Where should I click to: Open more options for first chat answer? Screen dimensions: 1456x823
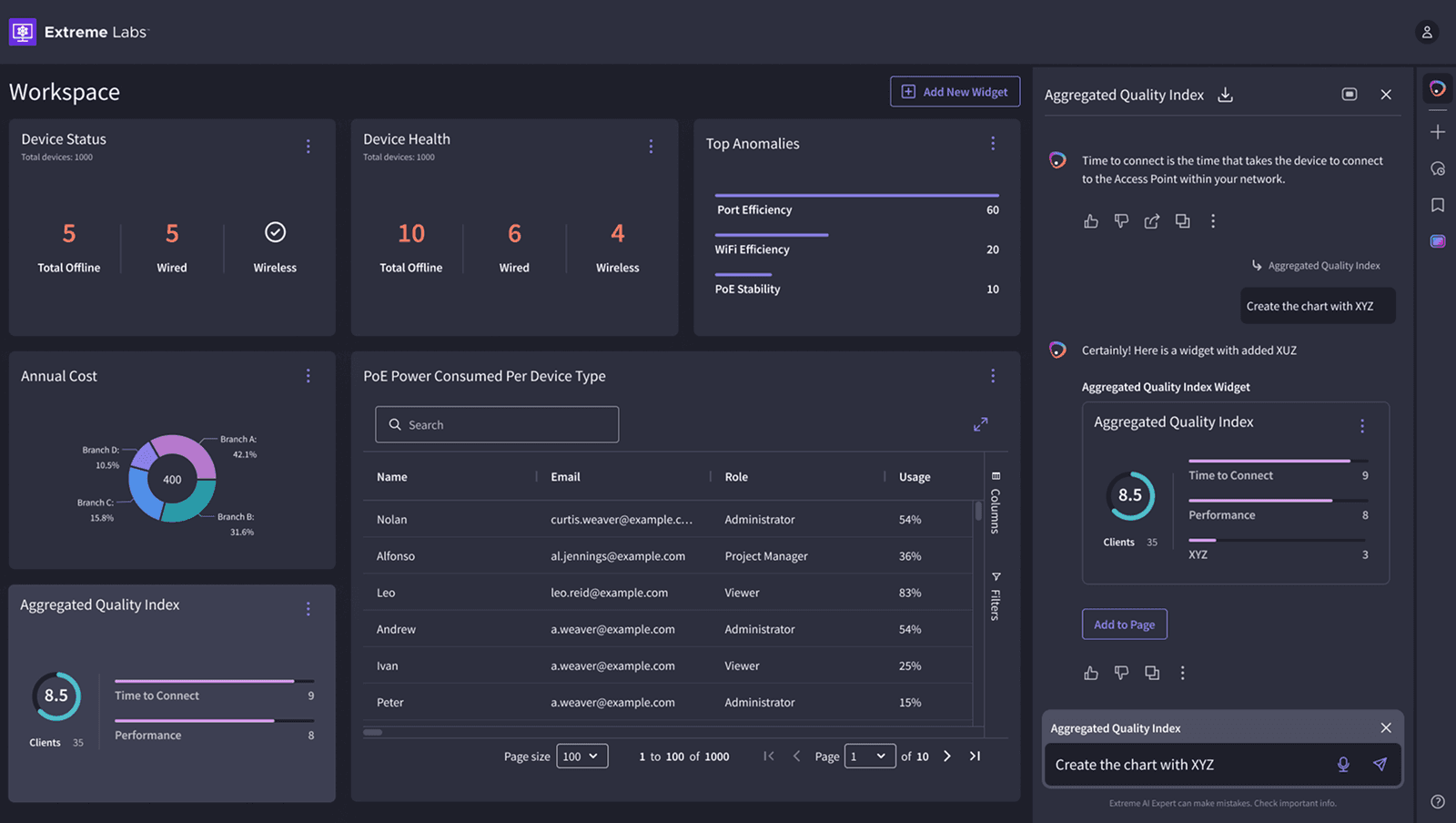point(1213,221)
